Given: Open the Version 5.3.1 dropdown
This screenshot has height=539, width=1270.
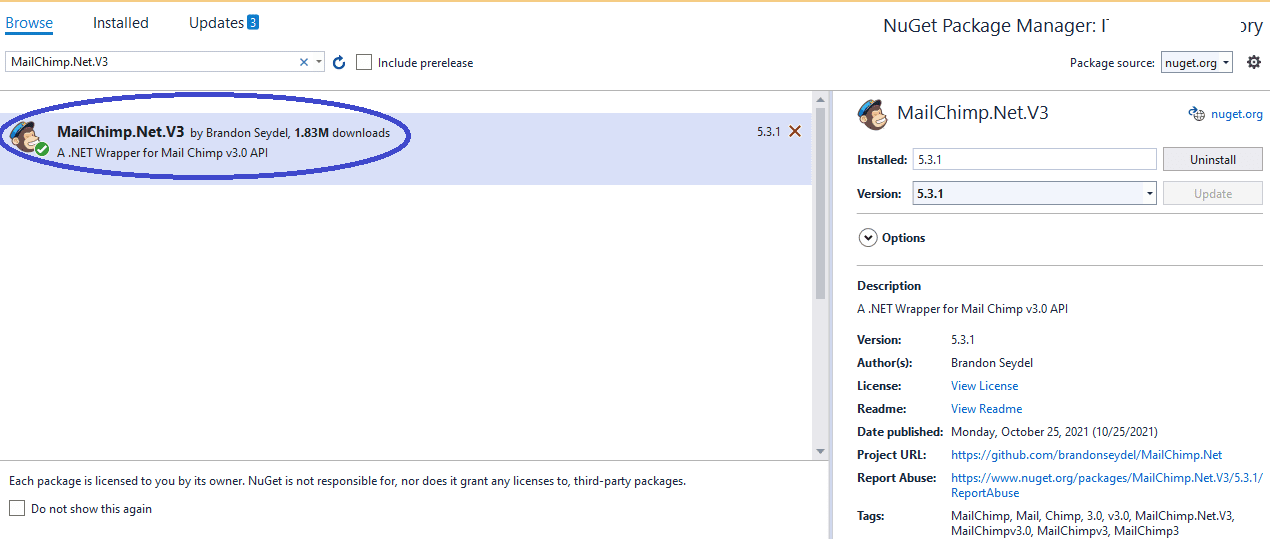Looking at the screenshot, I should coord(1149,194).
